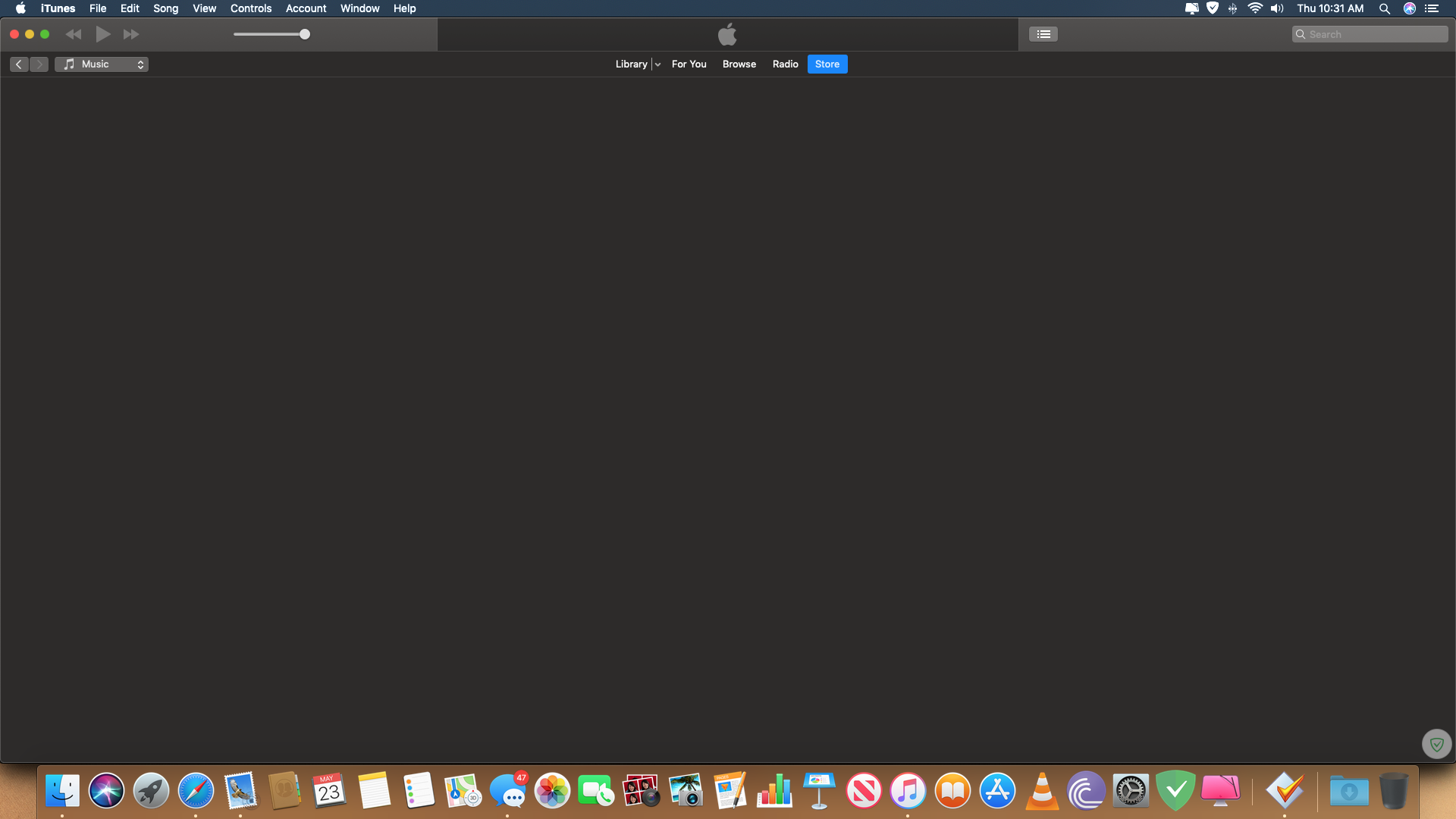Open the volume status menu

(x=1277, y=8)
